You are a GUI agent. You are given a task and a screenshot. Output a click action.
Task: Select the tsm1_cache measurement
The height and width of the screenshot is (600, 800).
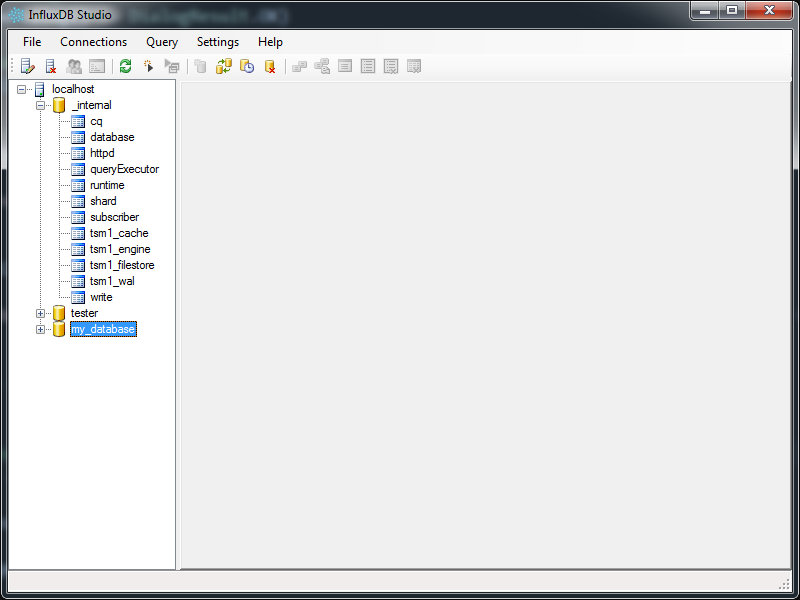pyautogui.click(x=119, y=233)
